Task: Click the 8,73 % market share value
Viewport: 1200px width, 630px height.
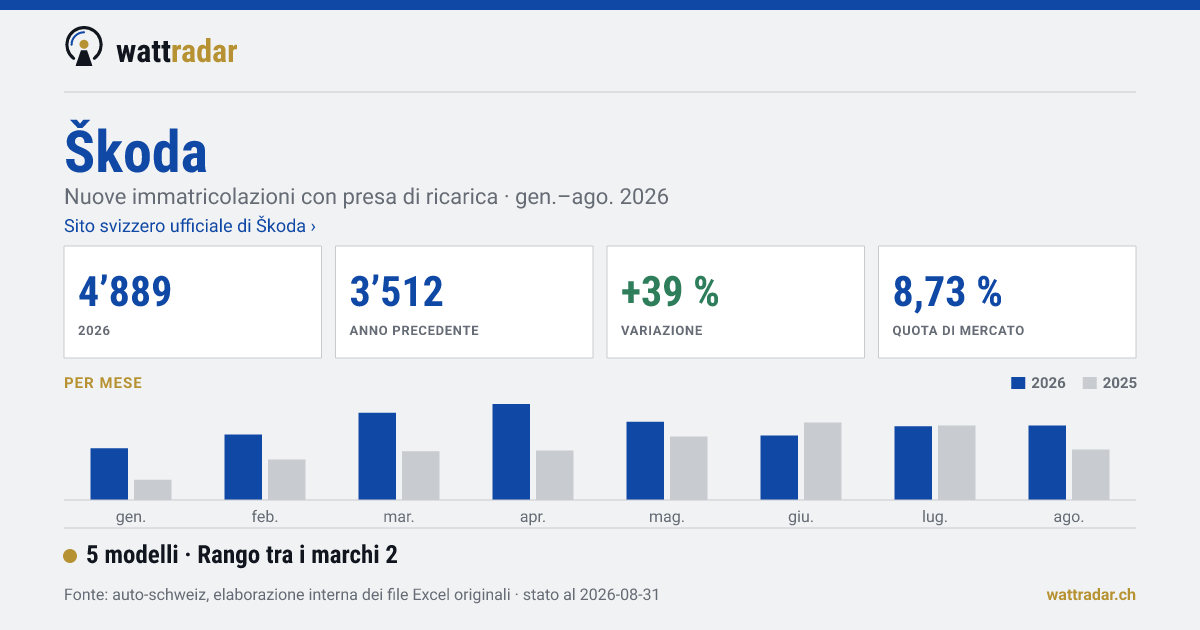Action: pyautogui.click(x=947, y=291)
